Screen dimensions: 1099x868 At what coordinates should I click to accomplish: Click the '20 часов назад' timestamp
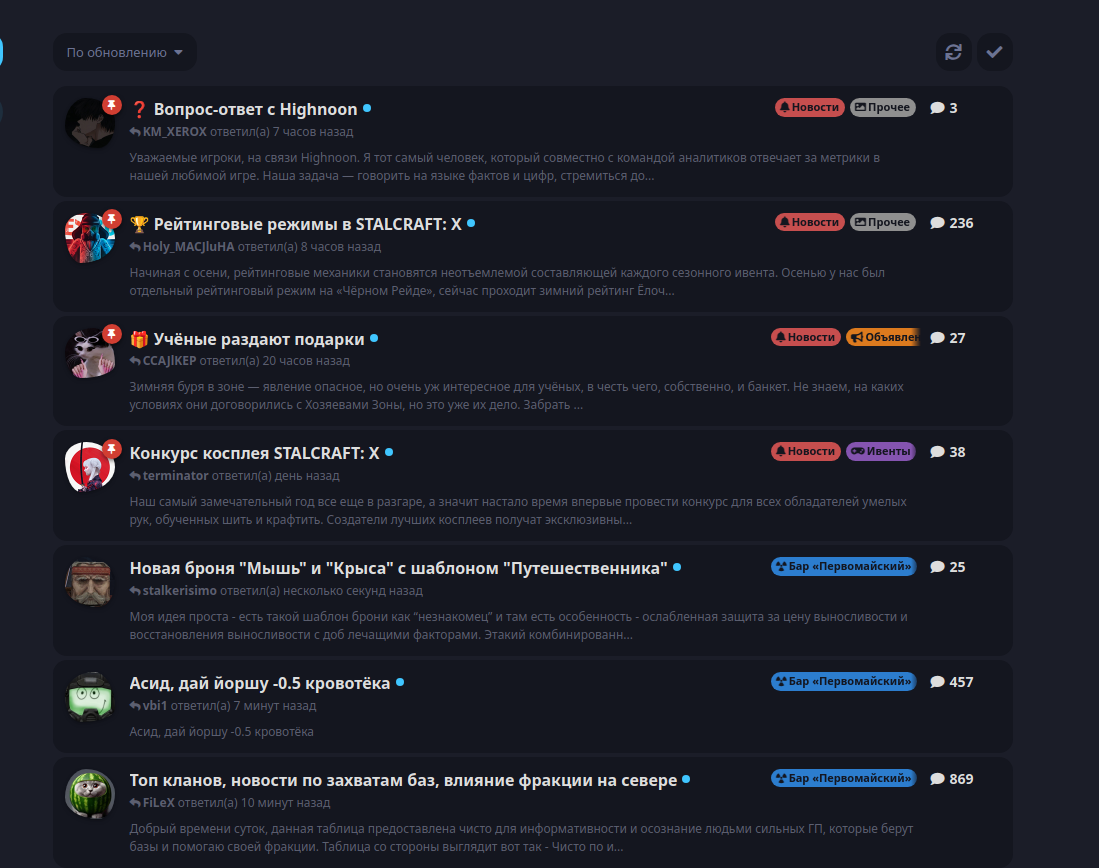(x=306, y=361)
